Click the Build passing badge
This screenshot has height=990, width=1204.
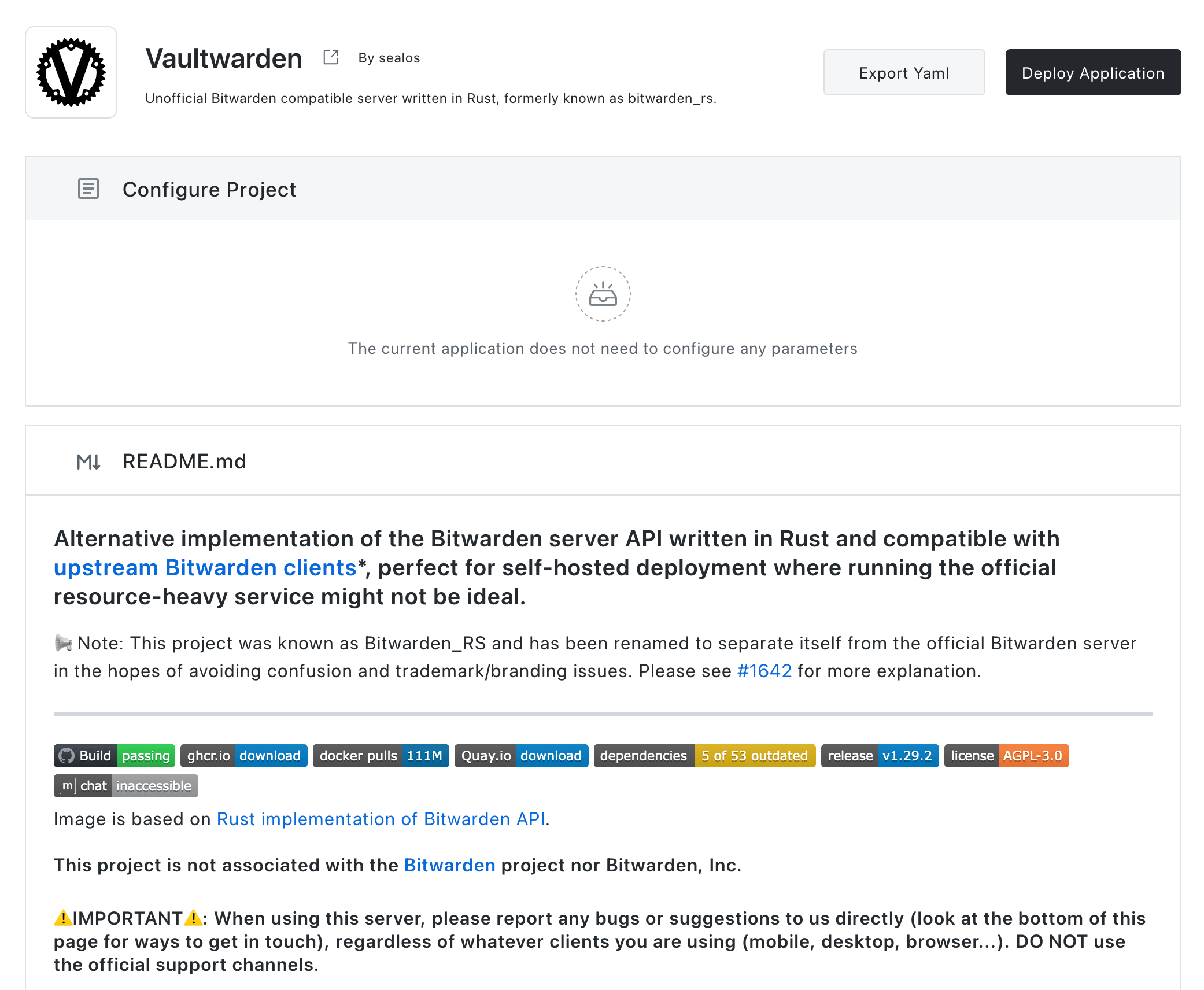pyautogui.click(x=115, y=756)
